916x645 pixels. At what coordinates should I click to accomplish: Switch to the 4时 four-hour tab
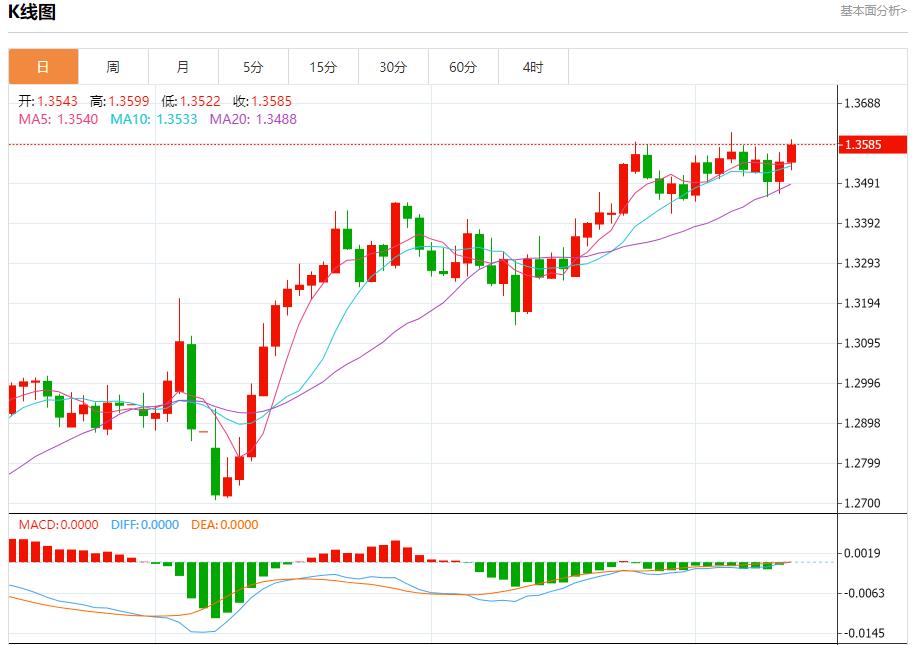pos(533,67)
